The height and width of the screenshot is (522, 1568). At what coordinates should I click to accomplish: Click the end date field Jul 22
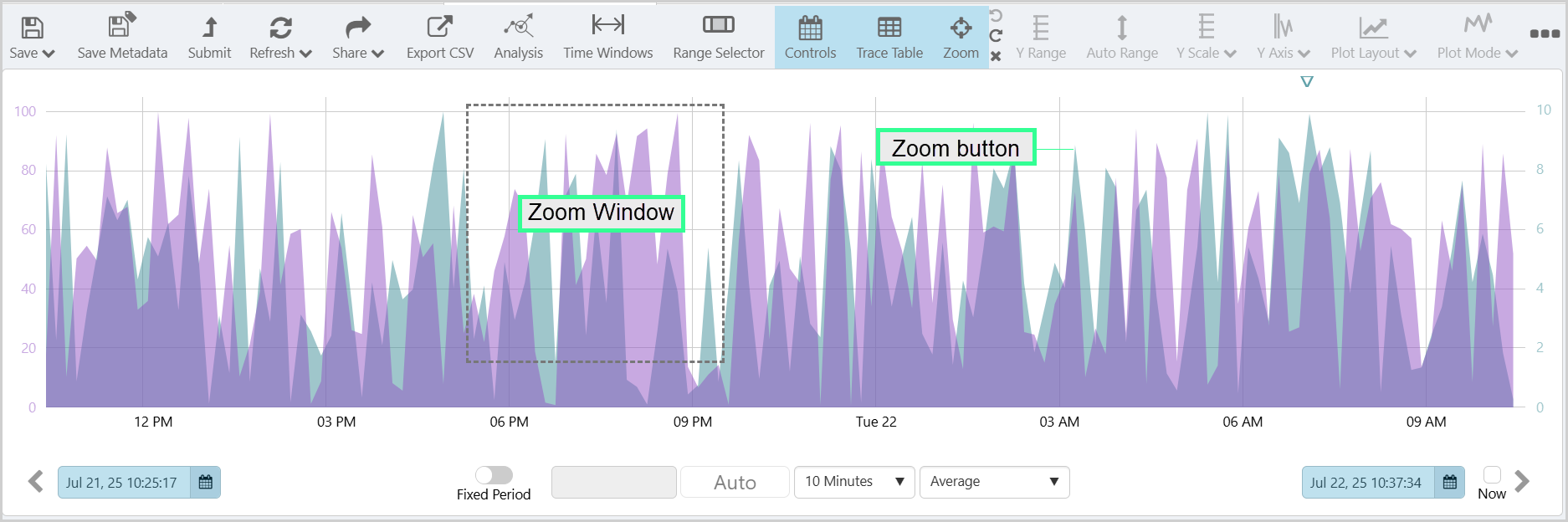[x=1368, y=483]
